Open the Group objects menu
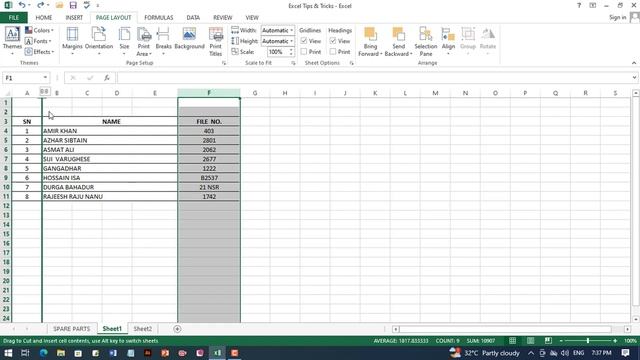Screen dimensions: 640x360 coord(468,41)
